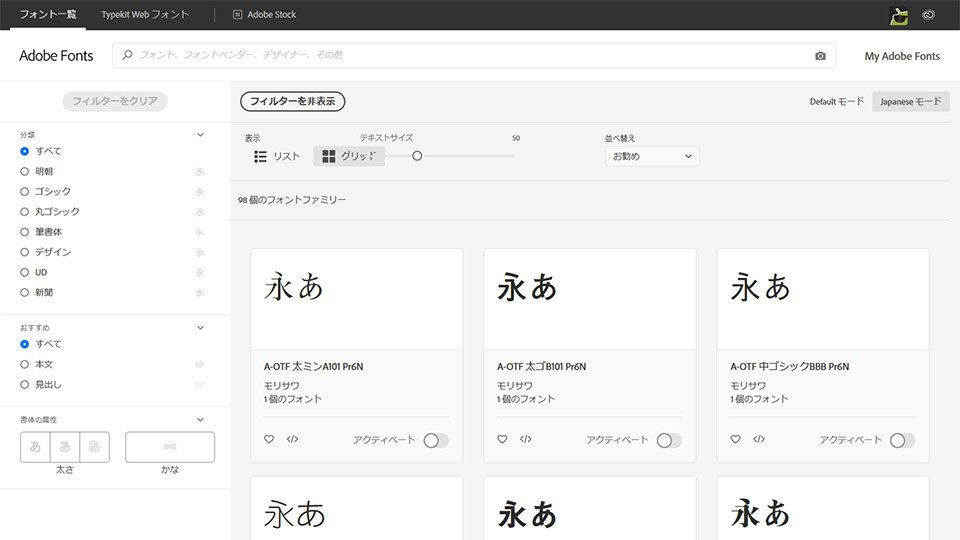Open the Typekit Web フォント tab

pyautogui.click(x=145, y=14)
